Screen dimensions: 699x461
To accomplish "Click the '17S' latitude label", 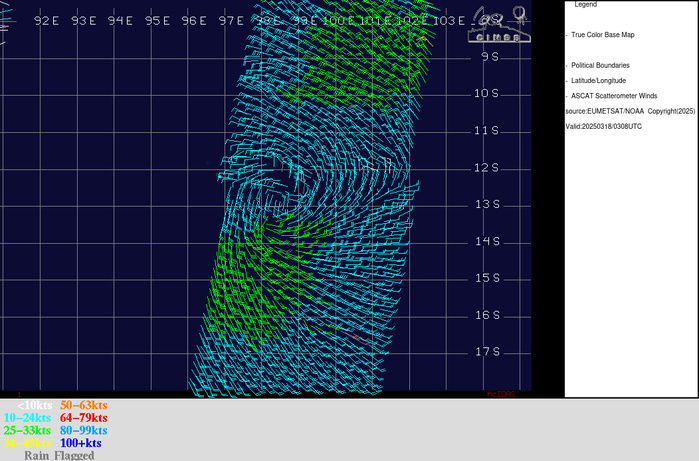I will click(487, 352).
